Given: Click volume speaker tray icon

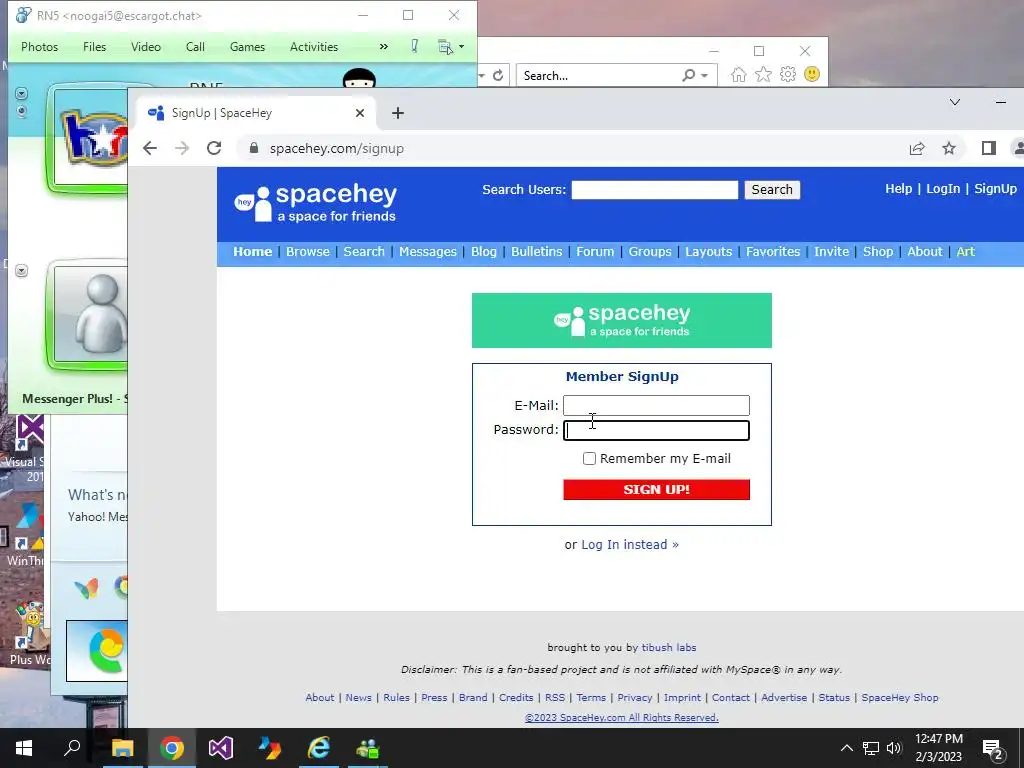Looking at the screenshot, I should (x=894, y=748).
